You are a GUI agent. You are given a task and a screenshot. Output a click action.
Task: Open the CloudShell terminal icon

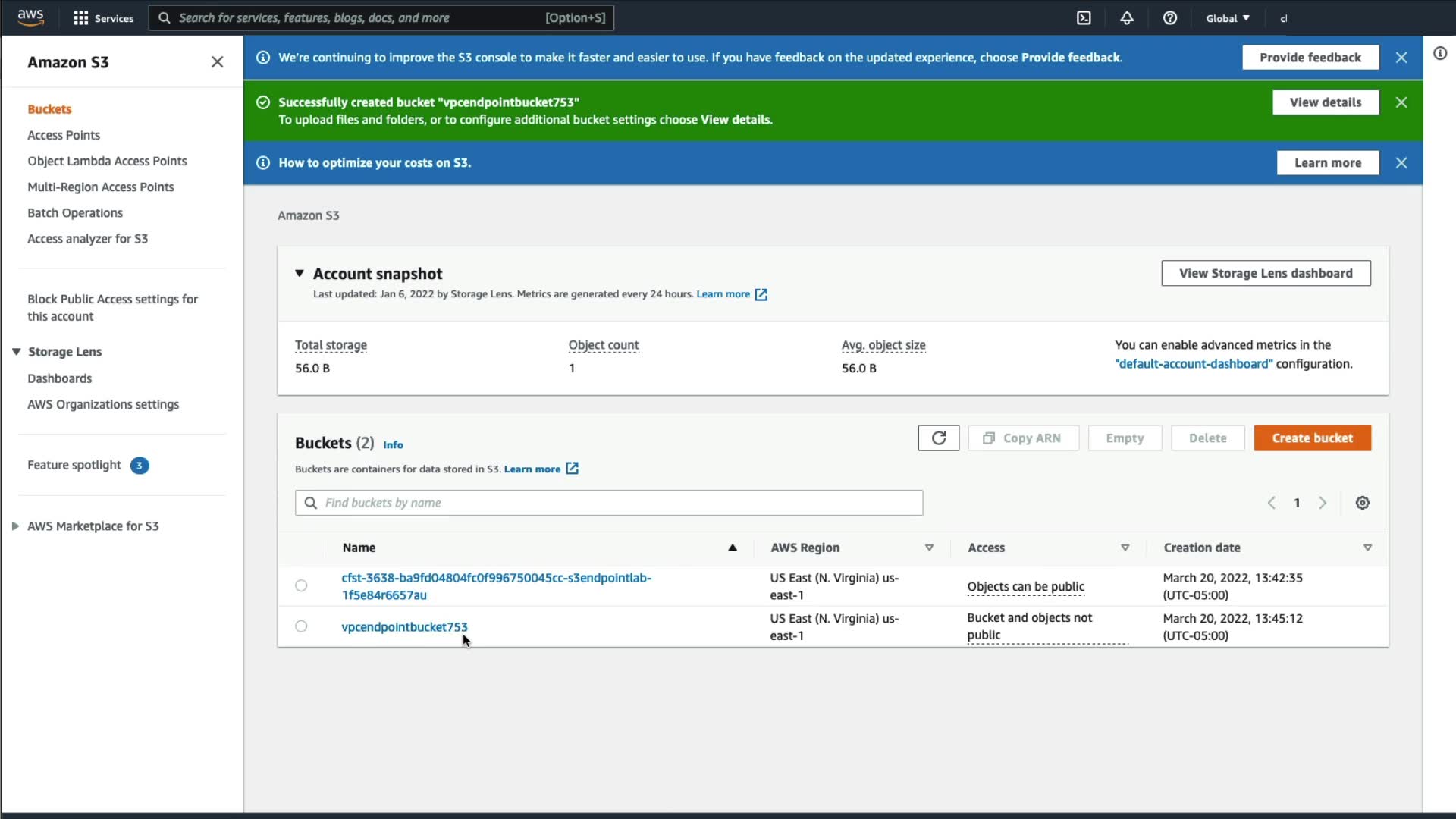click(1084, 18)
